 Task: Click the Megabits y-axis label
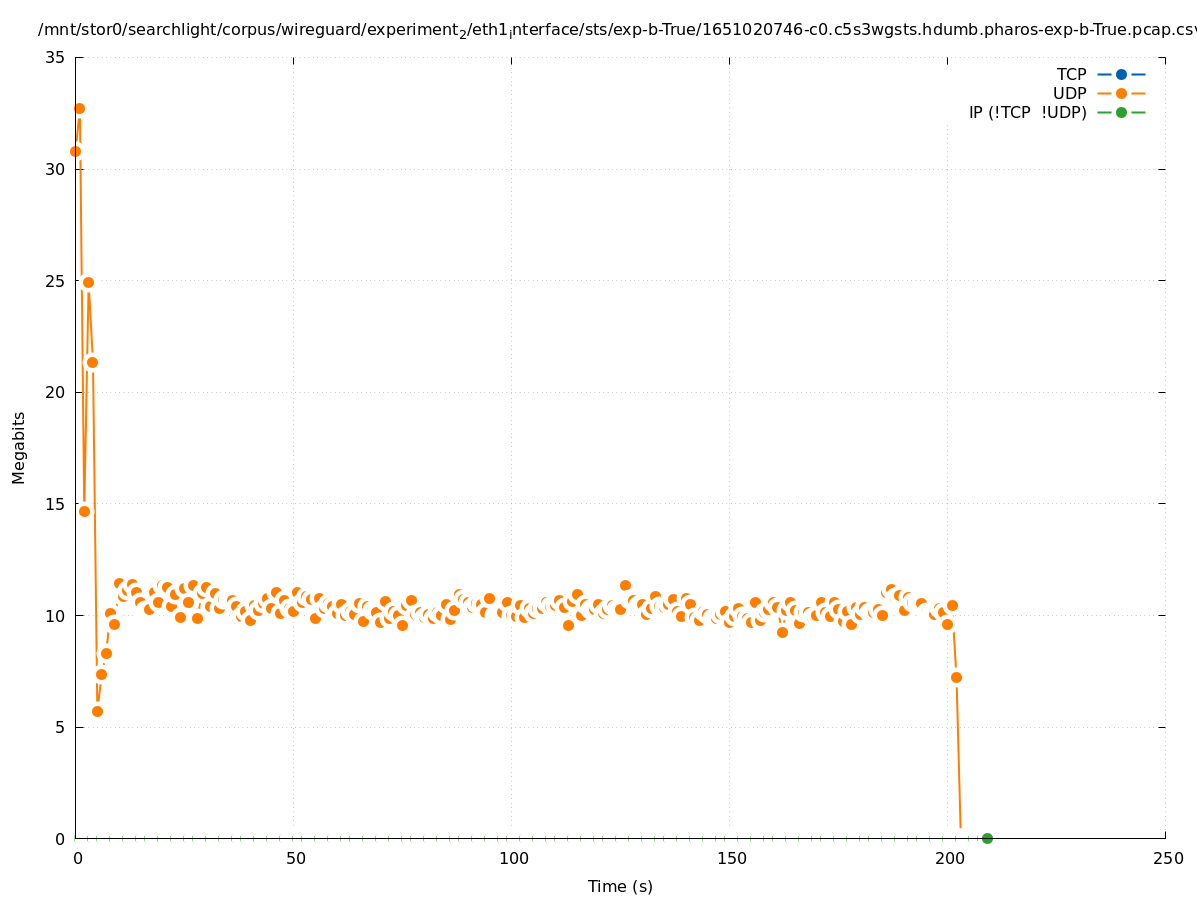coord(19,447)
